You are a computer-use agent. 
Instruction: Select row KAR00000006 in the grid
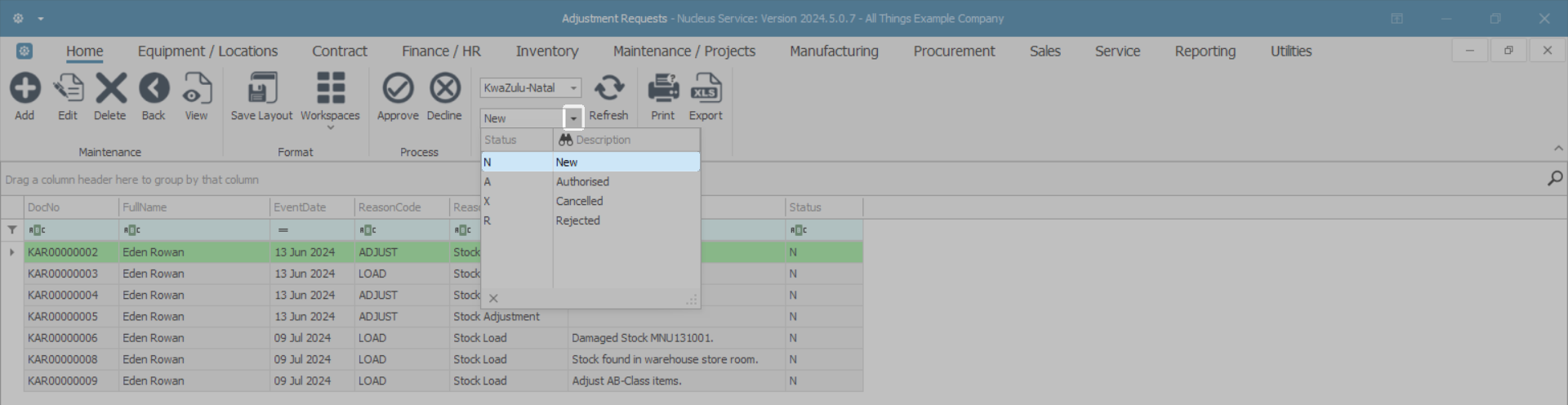(63, 338)
